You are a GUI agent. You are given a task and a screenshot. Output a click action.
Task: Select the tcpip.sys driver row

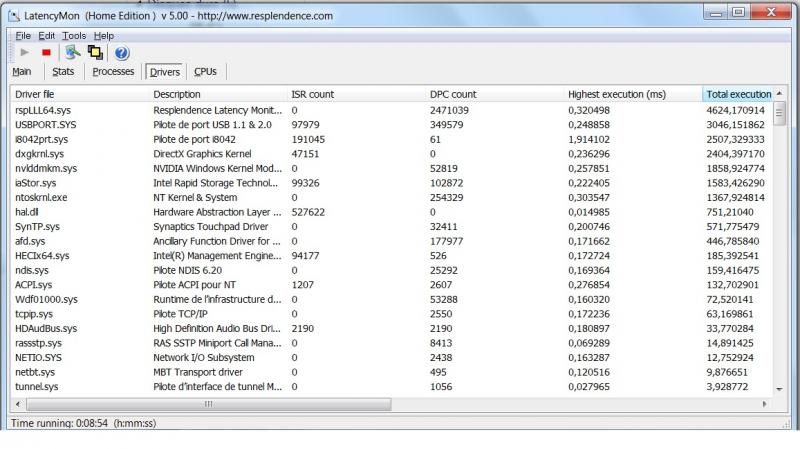coord(392,314)
